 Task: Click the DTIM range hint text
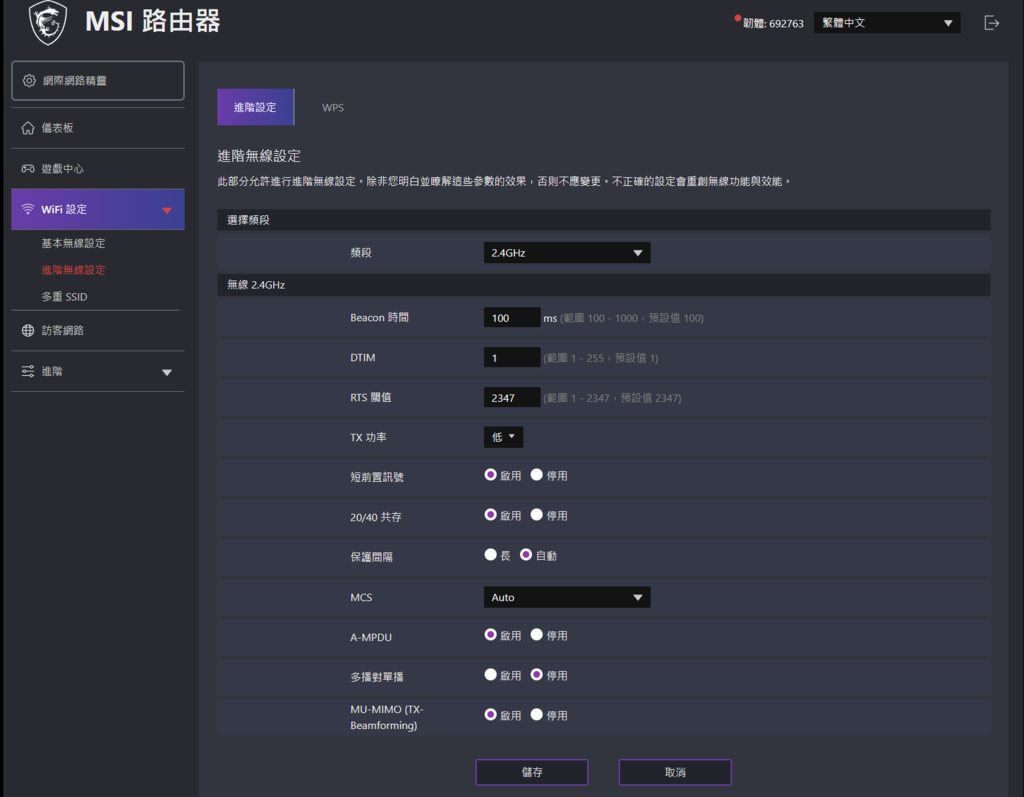click(x=601, y=358)
